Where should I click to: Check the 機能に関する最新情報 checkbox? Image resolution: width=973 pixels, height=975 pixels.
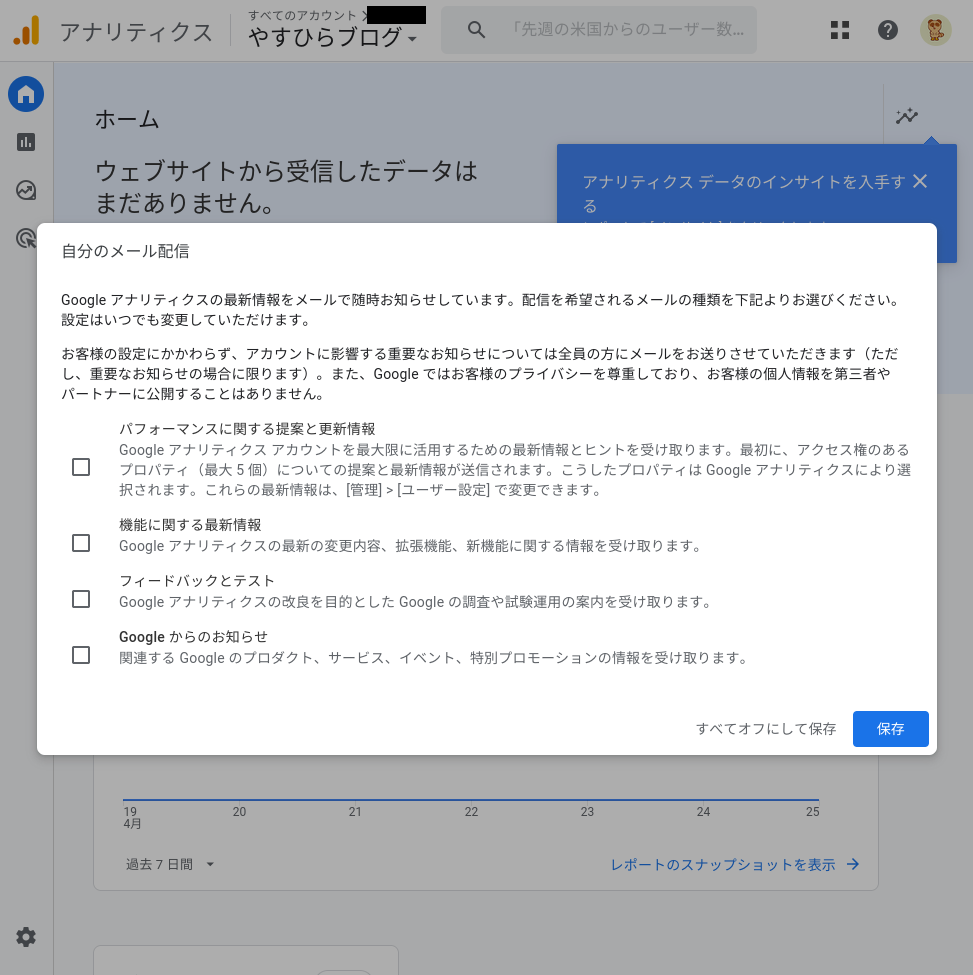(81, 543)
